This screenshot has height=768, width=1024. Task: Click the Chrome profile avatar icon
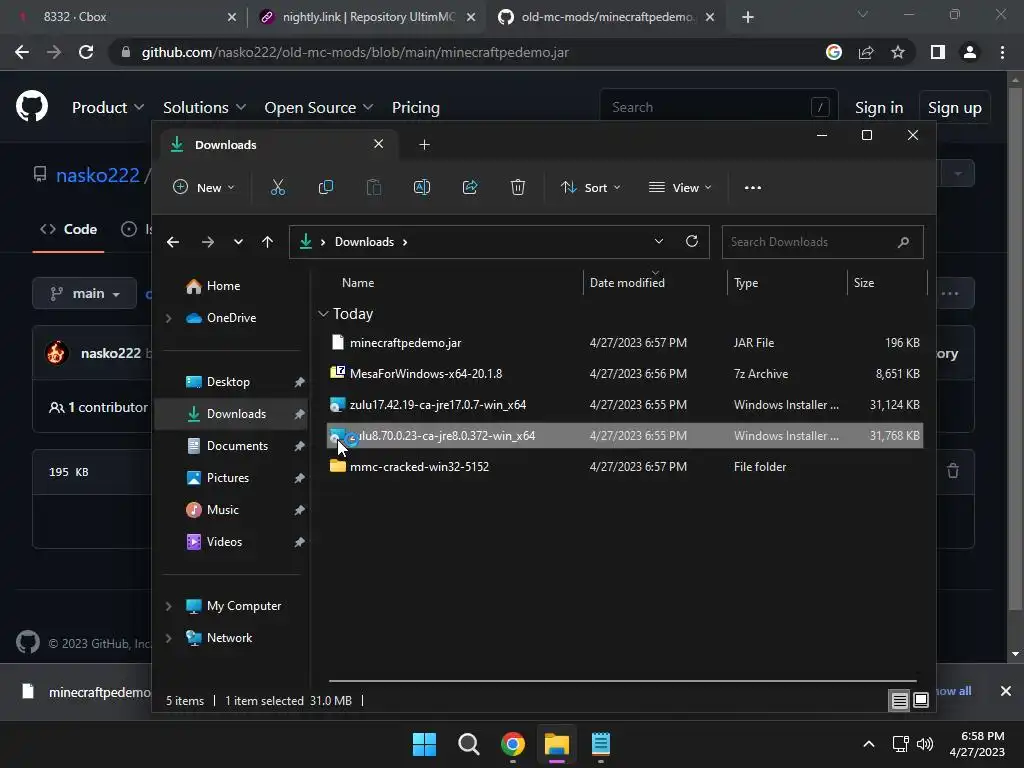point(970,52)
